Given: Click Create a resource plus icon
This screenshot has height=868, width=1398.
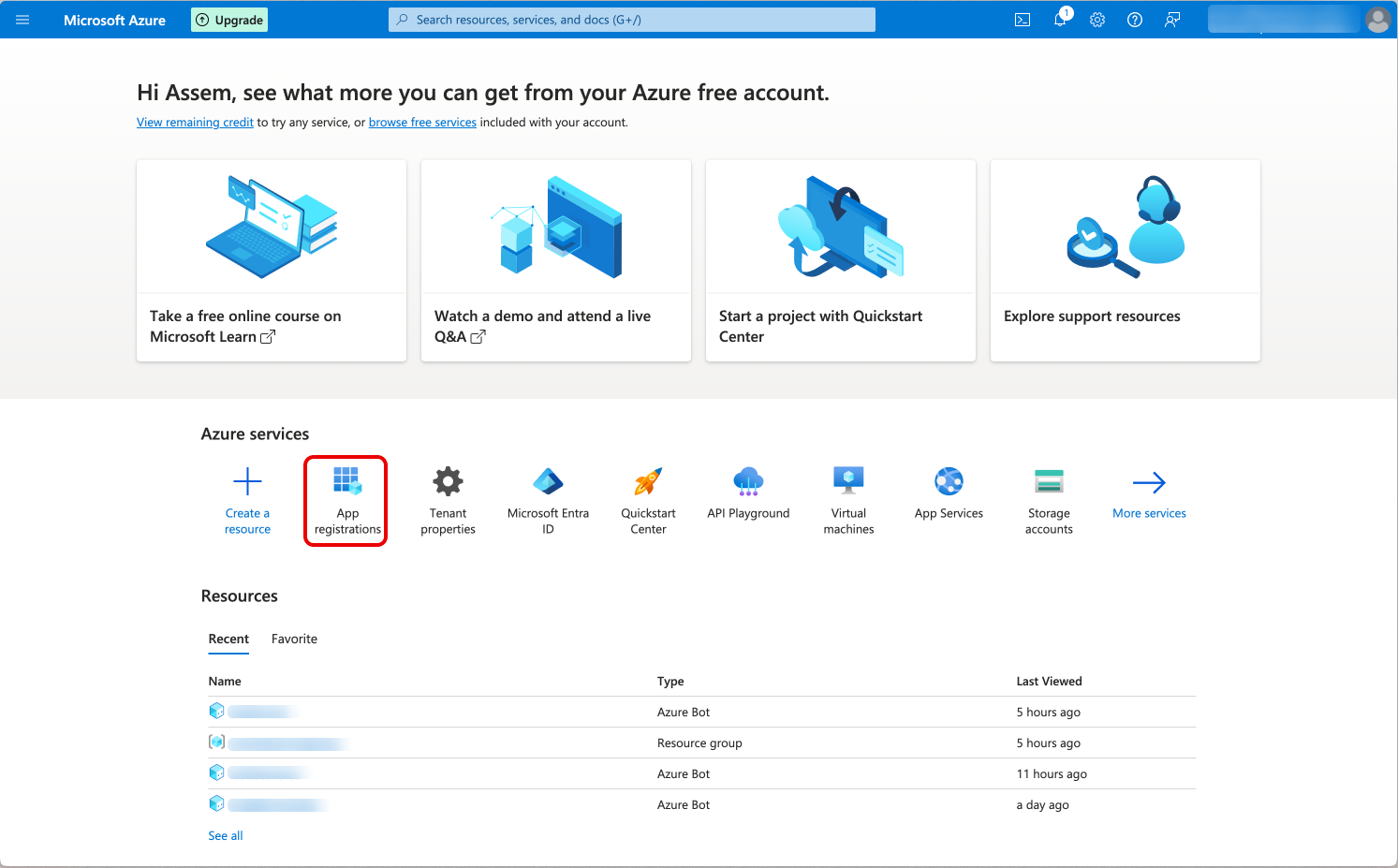Looking at the screenshot, I should (247, 482).
